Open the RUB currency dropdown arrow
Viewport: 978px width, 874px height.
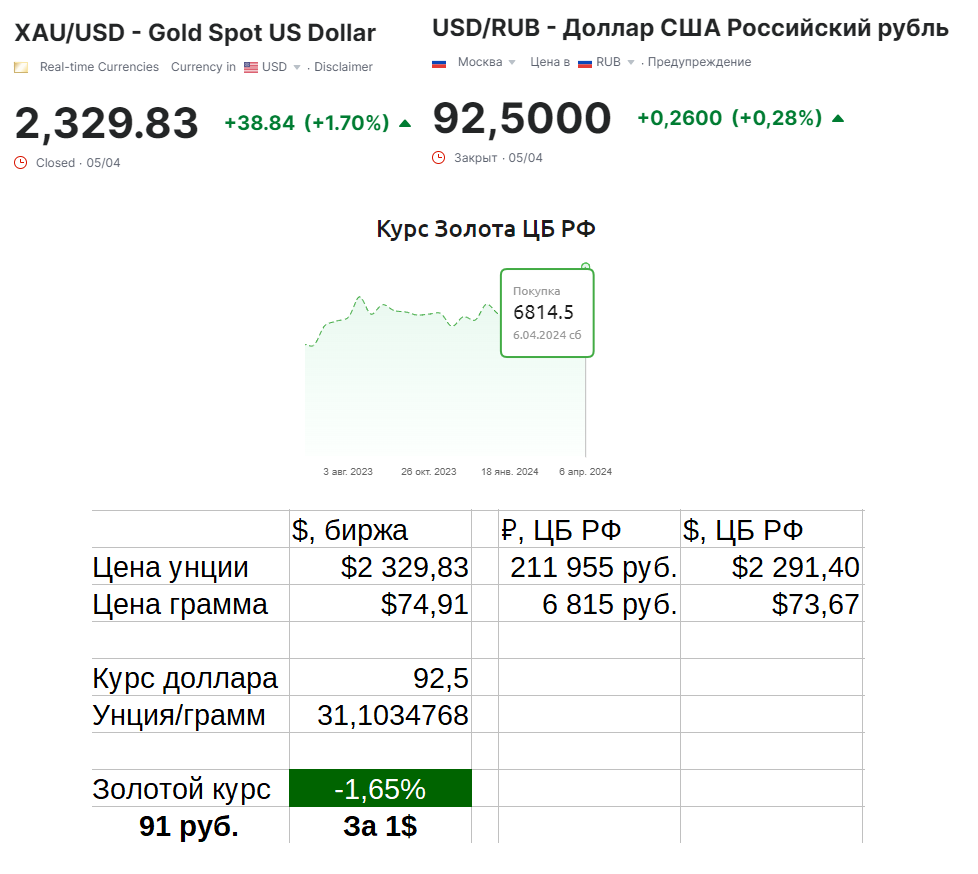[631, 62]
